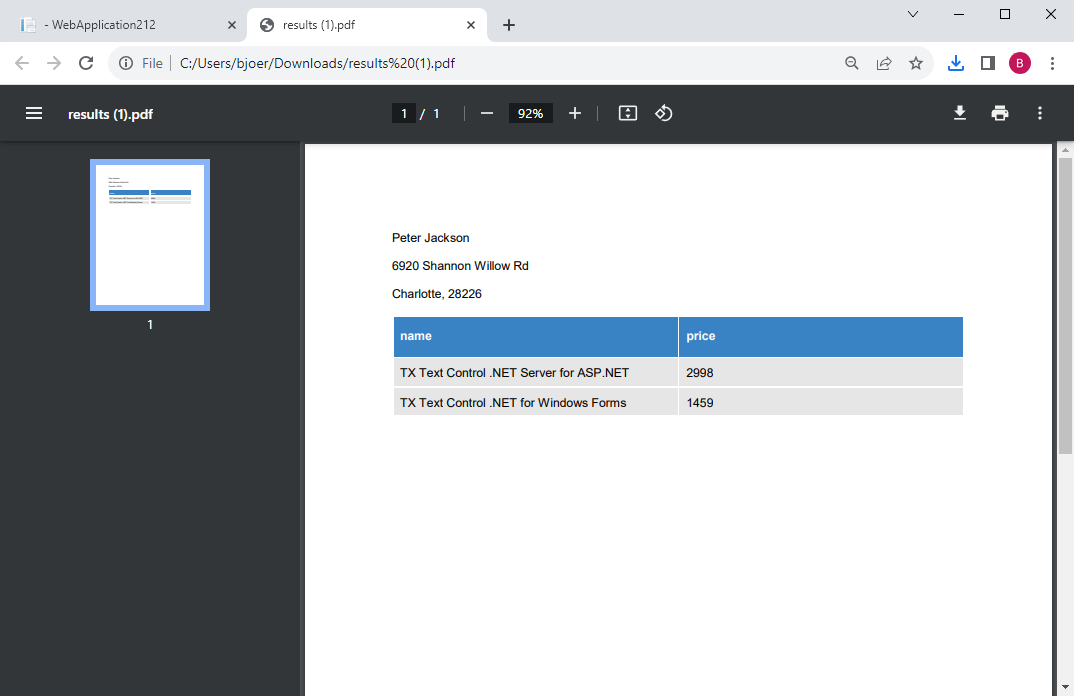Switch to WebApplication212 tab
This screenshot has height=696, width=1074.
[x=123, y=25]
